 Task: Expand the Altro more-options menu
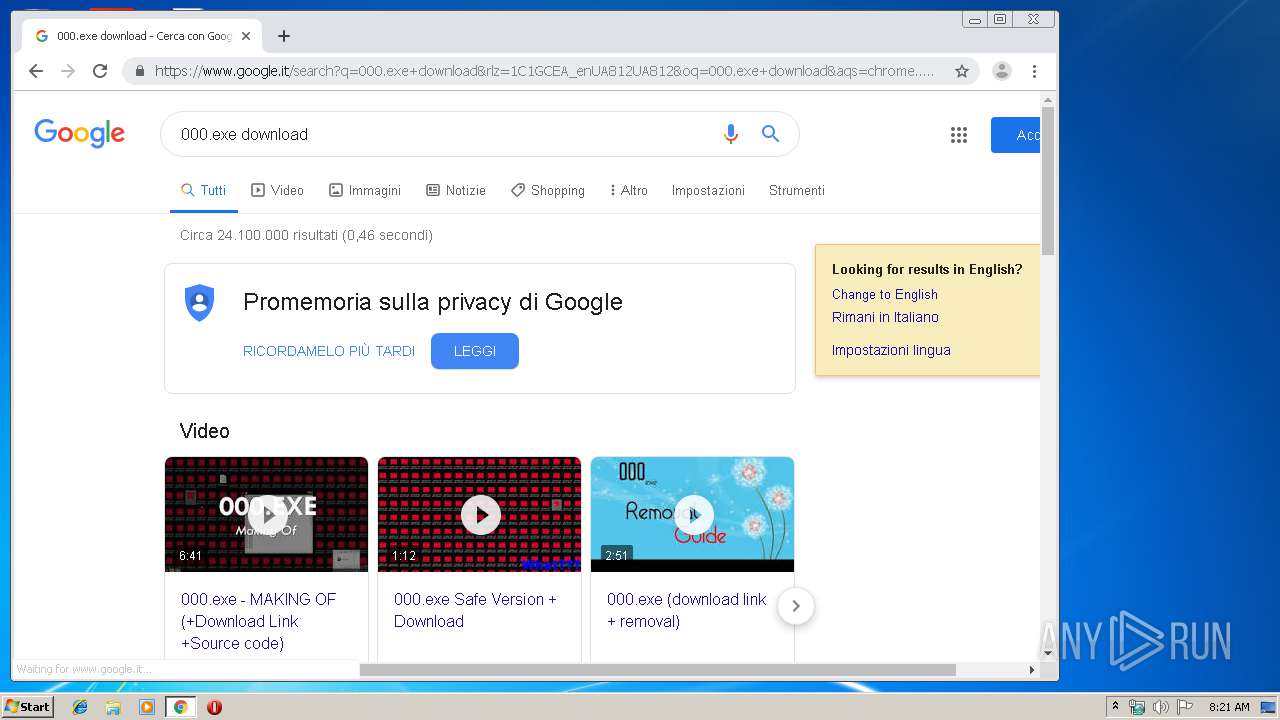629,190
